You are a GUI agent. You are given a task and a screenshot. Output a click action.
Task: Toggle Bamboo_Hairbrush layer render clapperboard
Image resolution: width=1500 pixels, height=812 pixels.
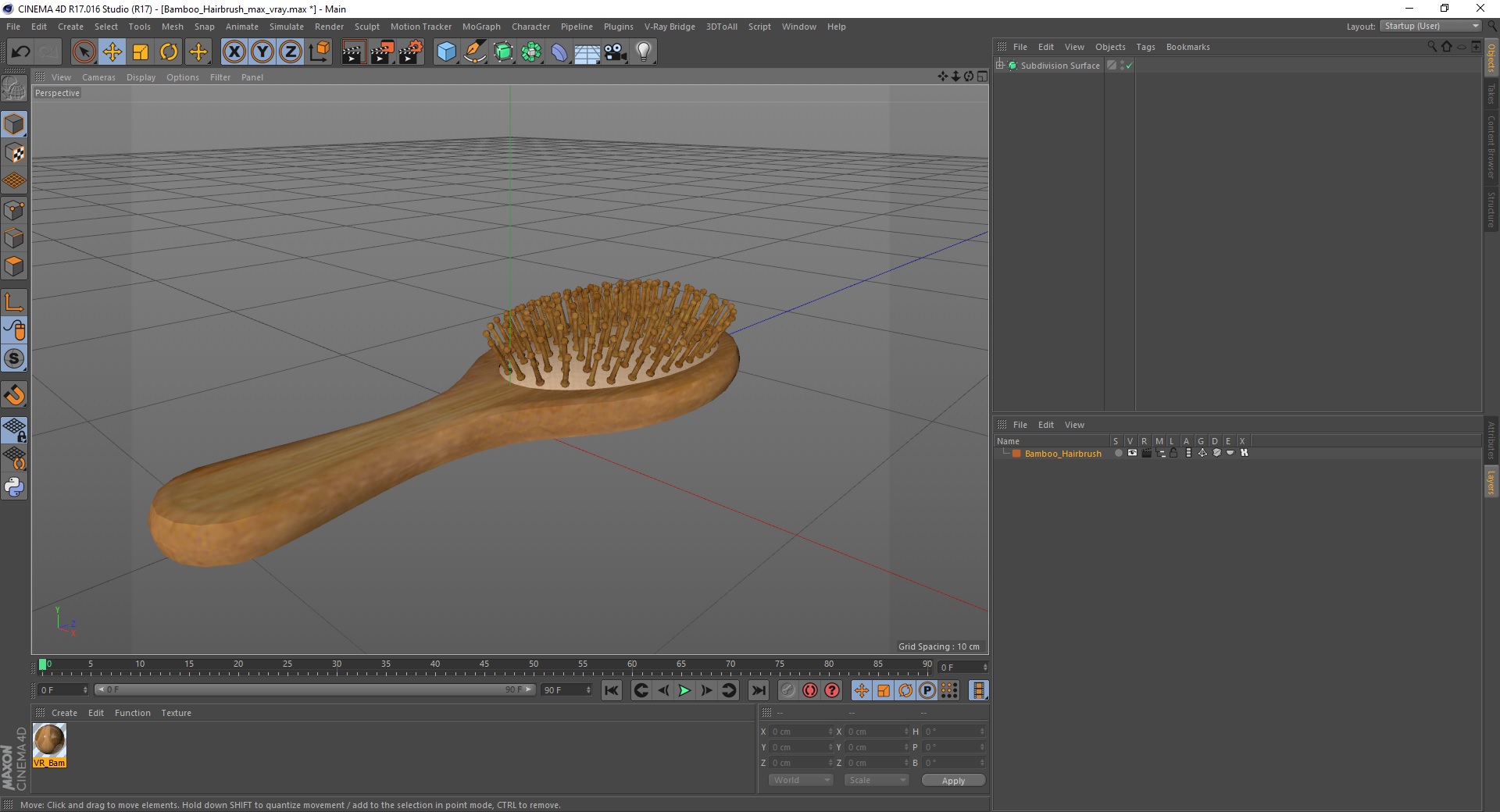coord(1146,453)
